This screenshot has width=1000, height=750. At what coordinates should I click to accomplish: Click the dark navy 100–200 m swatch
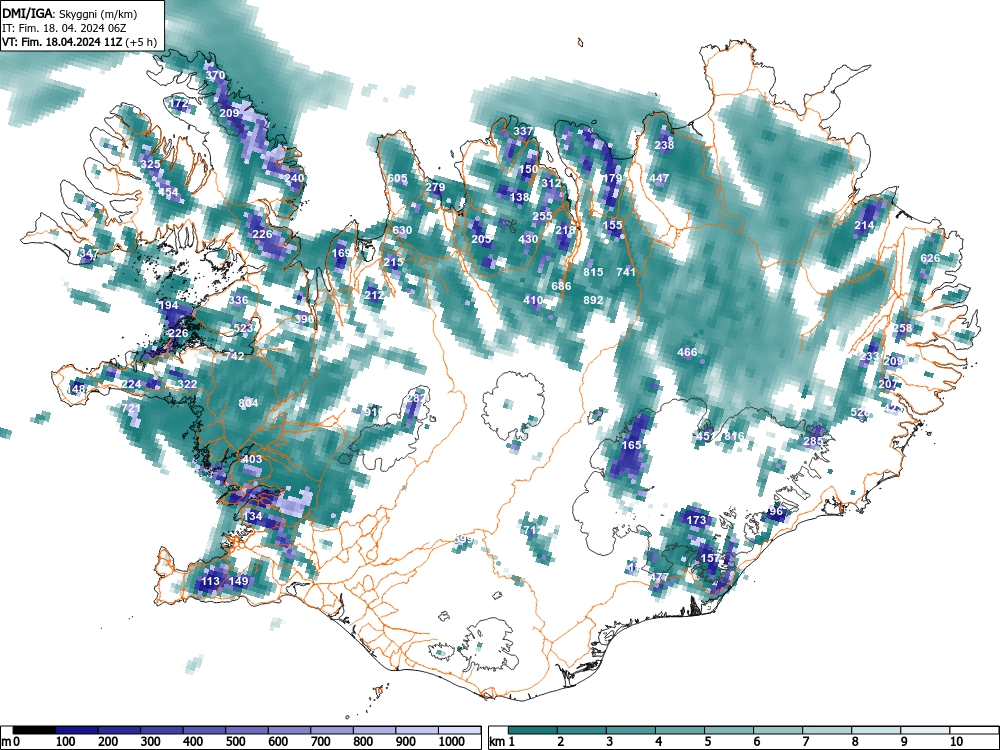tap(77, 730)
